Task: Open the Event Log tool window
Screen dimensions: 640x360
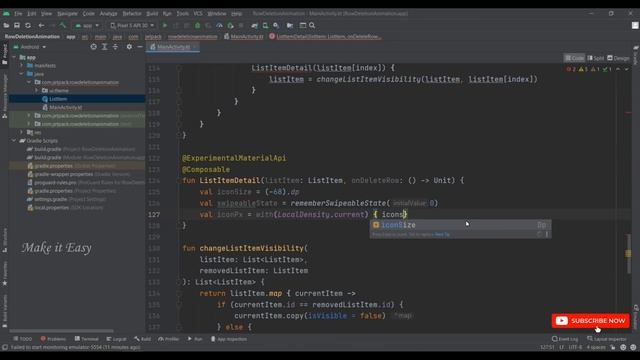Action: click(x=565, y=339)
